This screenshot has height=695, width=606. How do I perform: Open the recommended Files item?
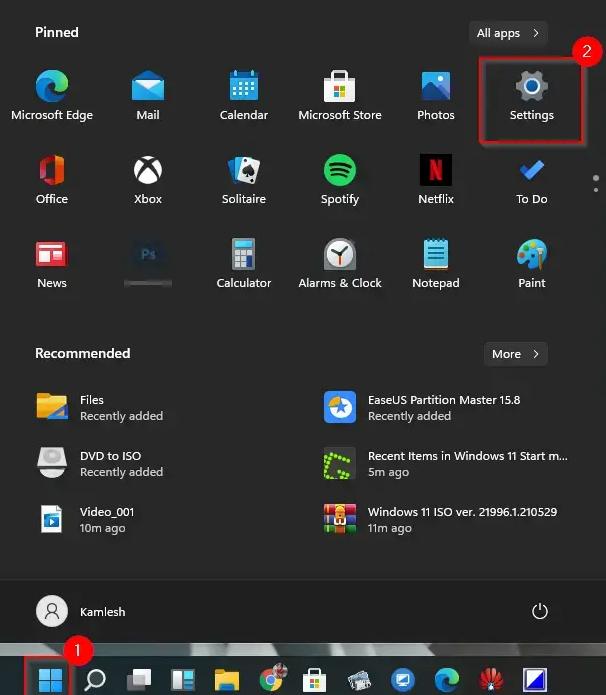point(100,407)
